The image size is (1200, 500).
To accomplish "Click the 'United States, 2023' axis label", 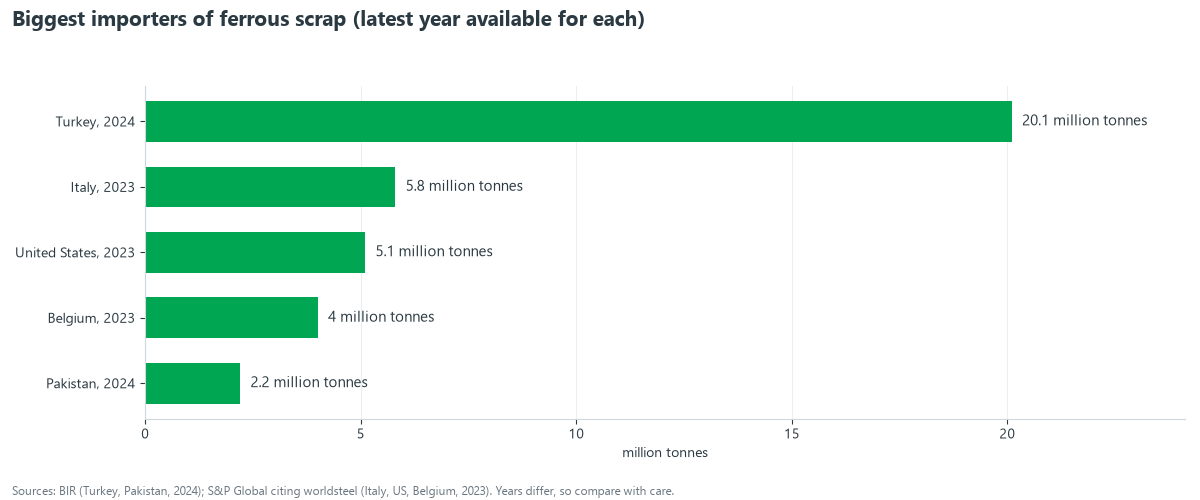I will tap(75, 253).
